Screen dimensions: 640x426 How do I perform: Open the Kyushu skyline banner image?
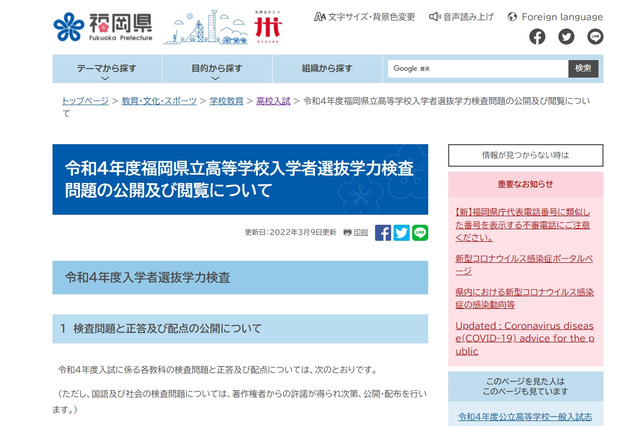205,27
